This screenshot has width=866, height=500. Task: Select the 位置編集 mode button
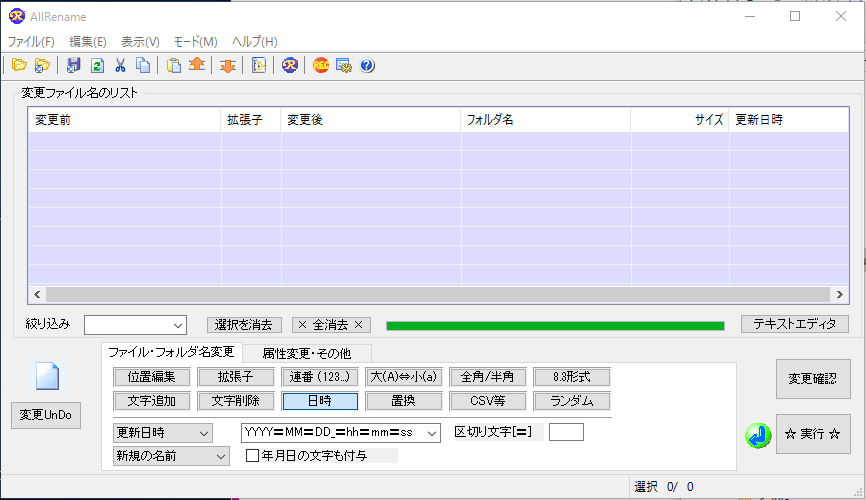pyautogui.click(x=151, y=377)
